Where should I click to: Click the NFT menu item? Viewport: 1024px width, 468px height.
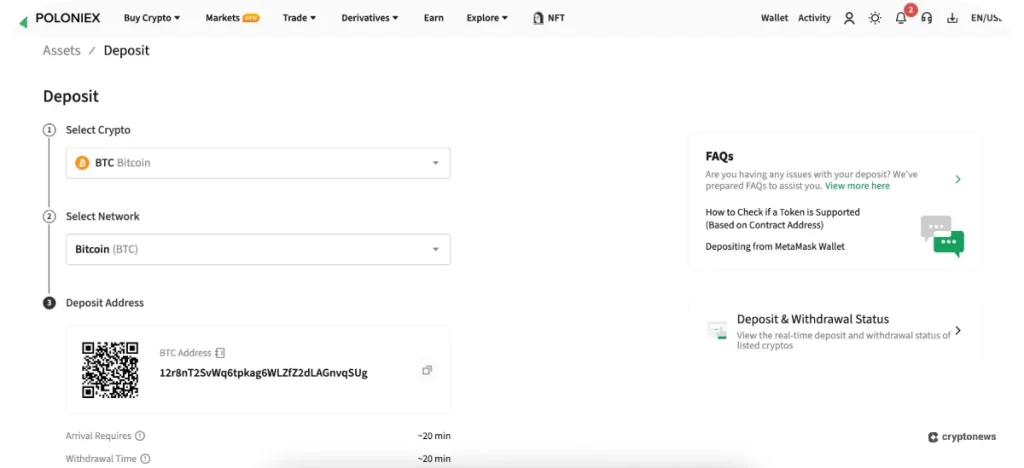click(x=549, y=18)
